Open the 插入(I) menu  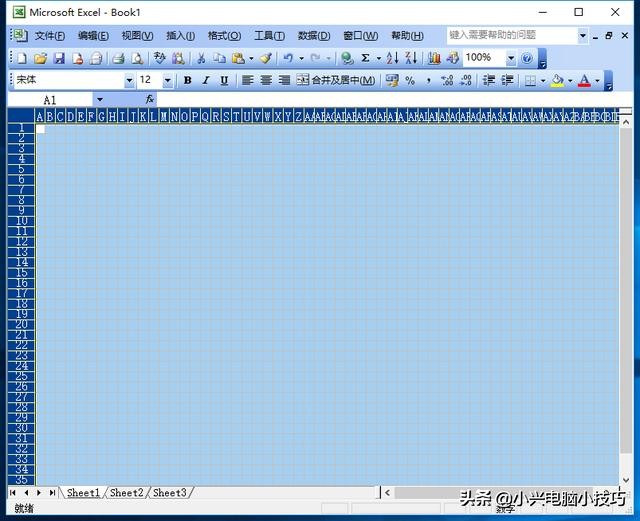point(180,36)
